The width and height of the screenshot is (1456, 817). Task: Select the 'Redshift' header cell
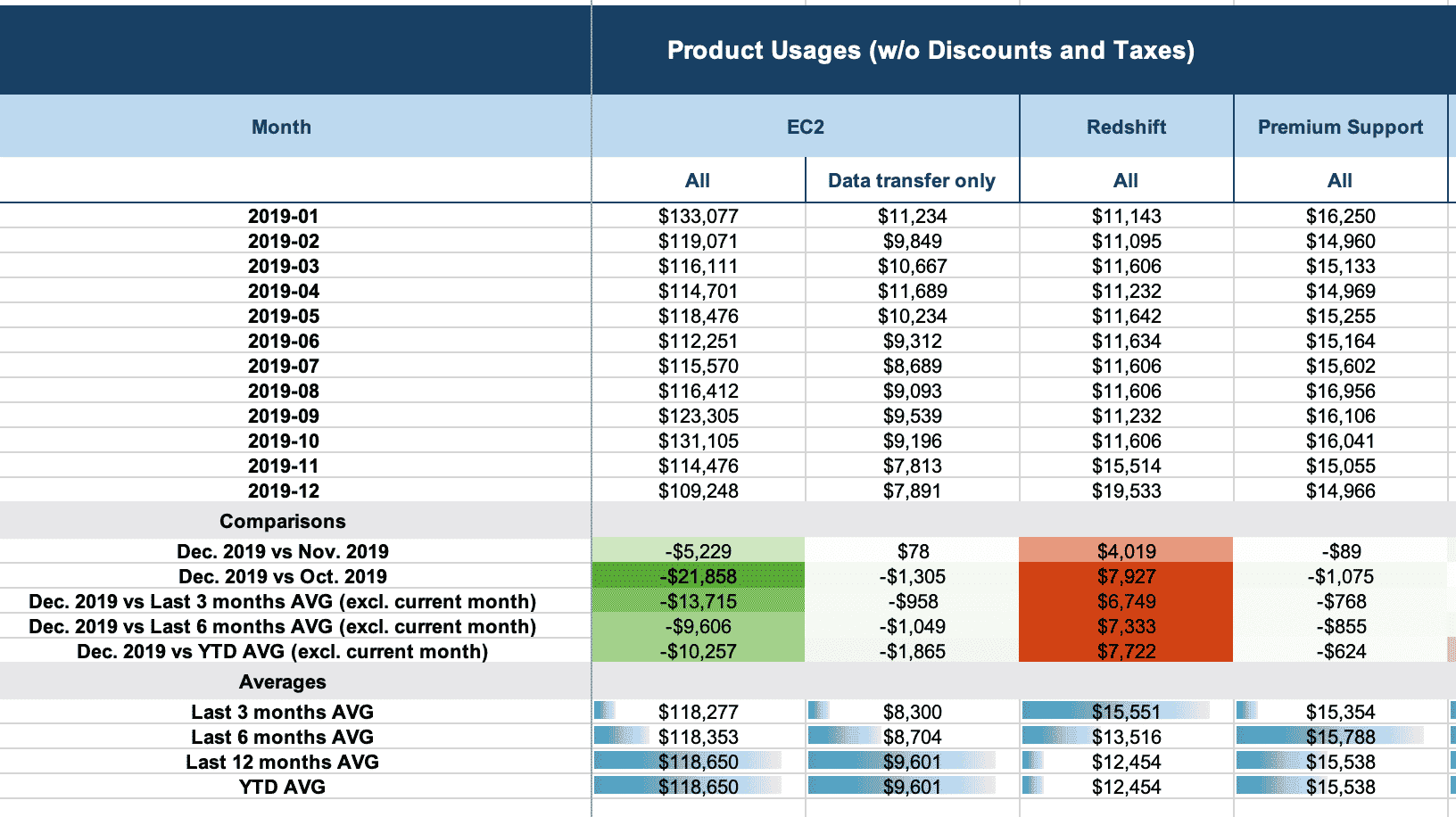[1126, 127]
